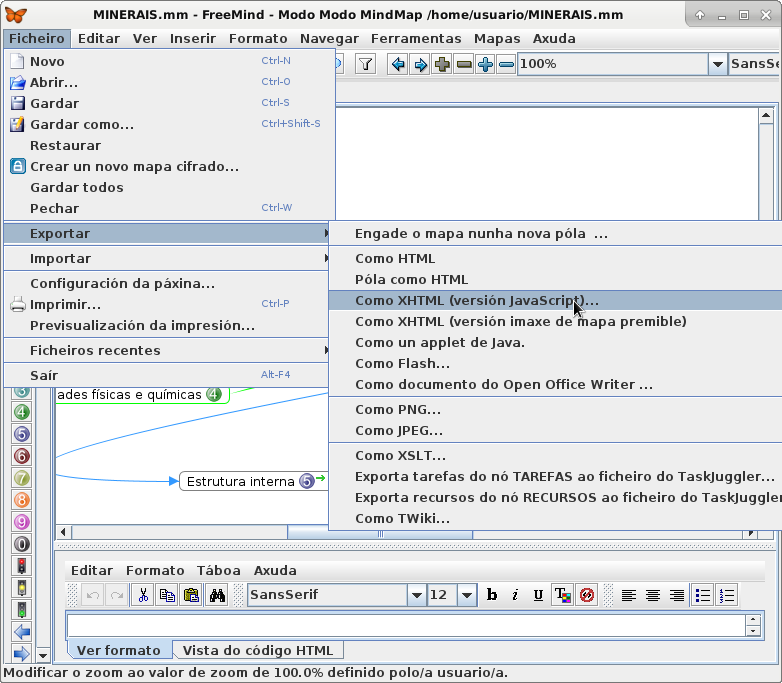Viewport: 782px width, 683px height.
Task: Click the priority 8 icon in sidebar
Action: (x=21, y=500)
